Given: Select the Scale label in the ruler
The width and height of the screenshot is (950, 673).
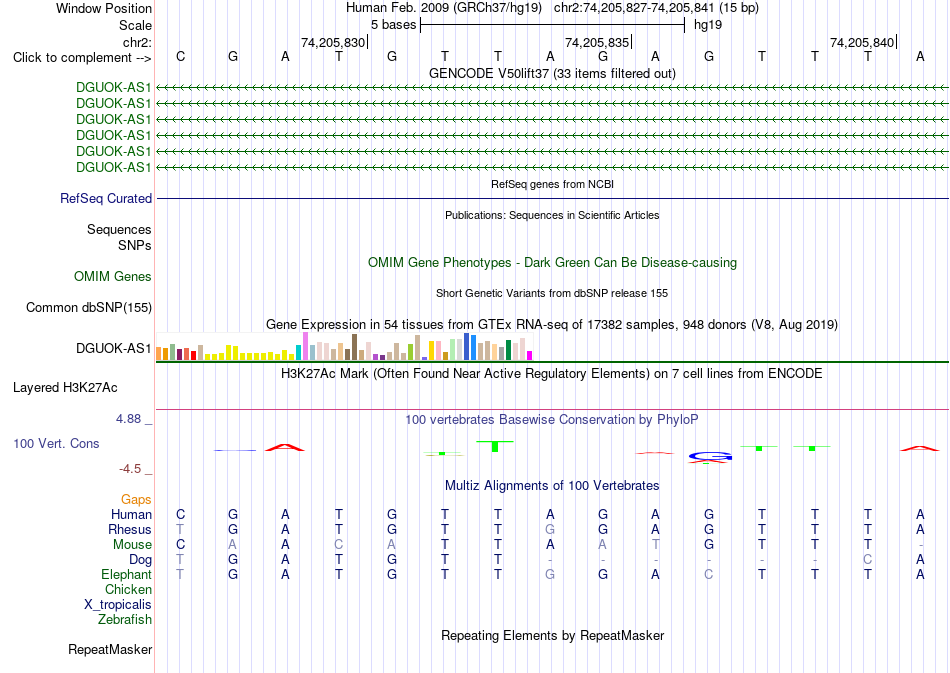Looking at the screenshot, I should [135, 25].
